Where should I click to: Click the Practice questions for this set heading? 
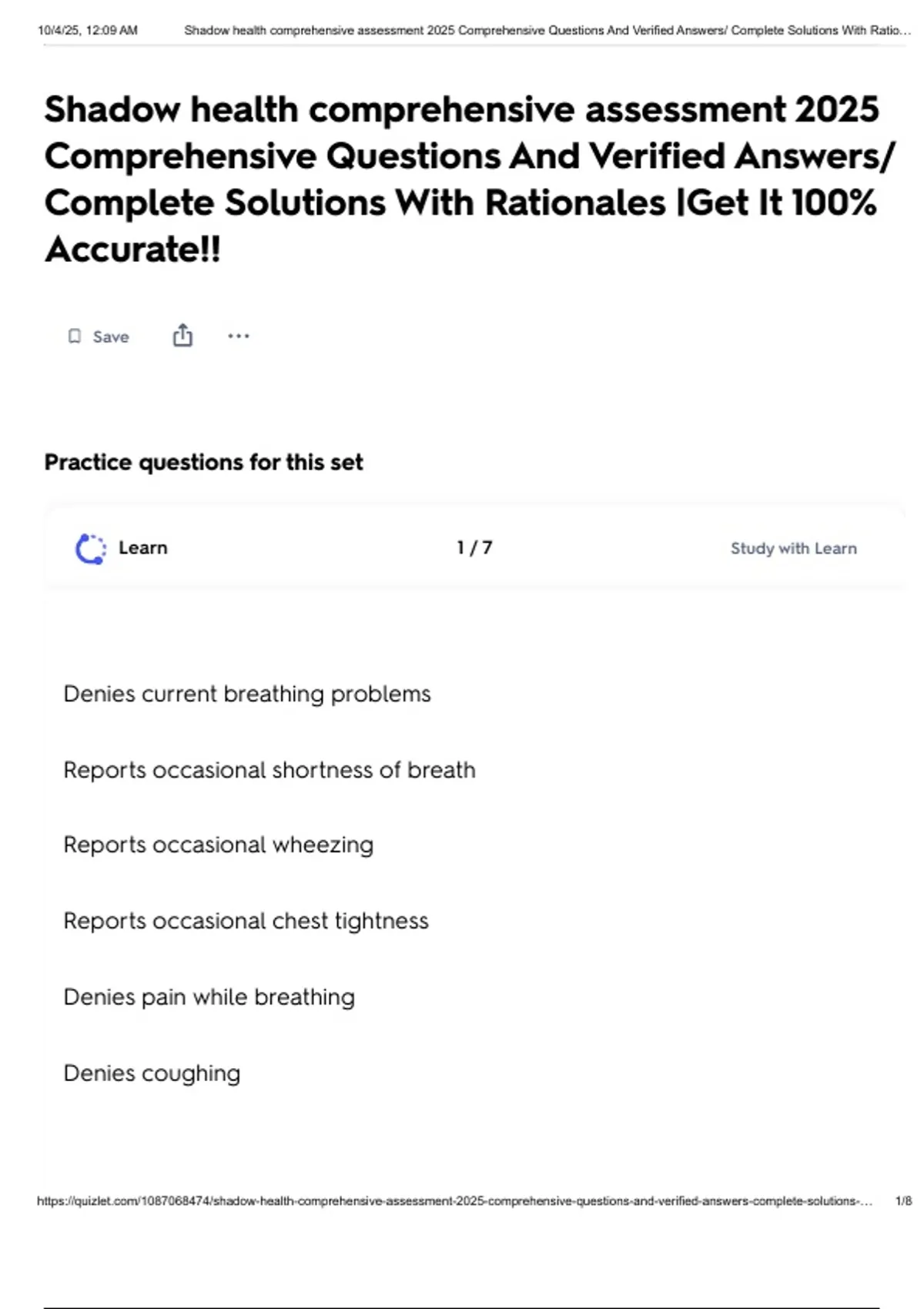click(203, 462)
